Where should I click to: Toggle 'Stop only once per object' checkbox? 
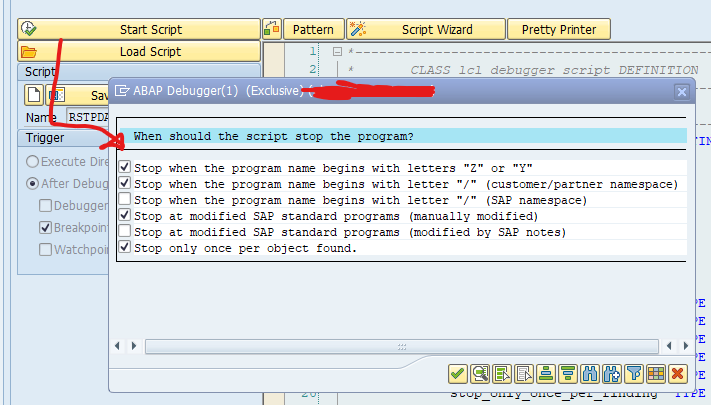(x=125, y=247)
